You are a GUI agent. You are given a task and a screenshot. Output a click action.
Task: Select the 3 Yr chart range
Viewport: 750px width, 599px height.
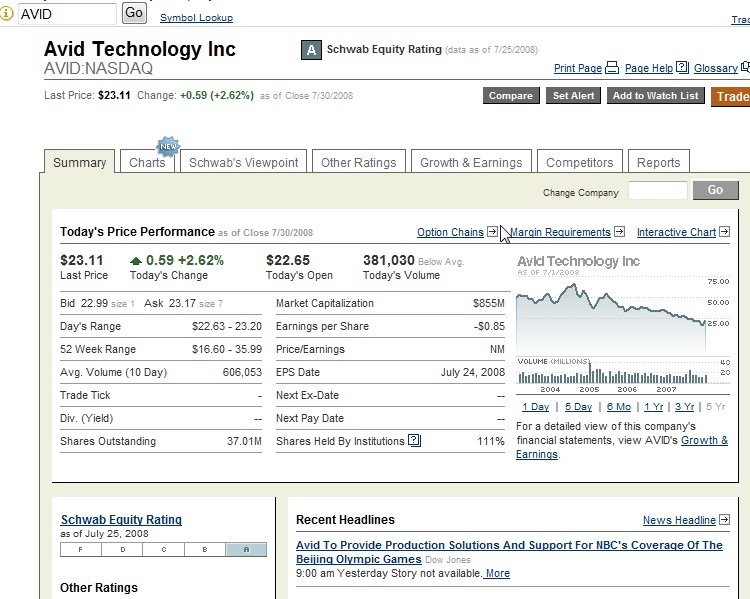coord(684,407)
